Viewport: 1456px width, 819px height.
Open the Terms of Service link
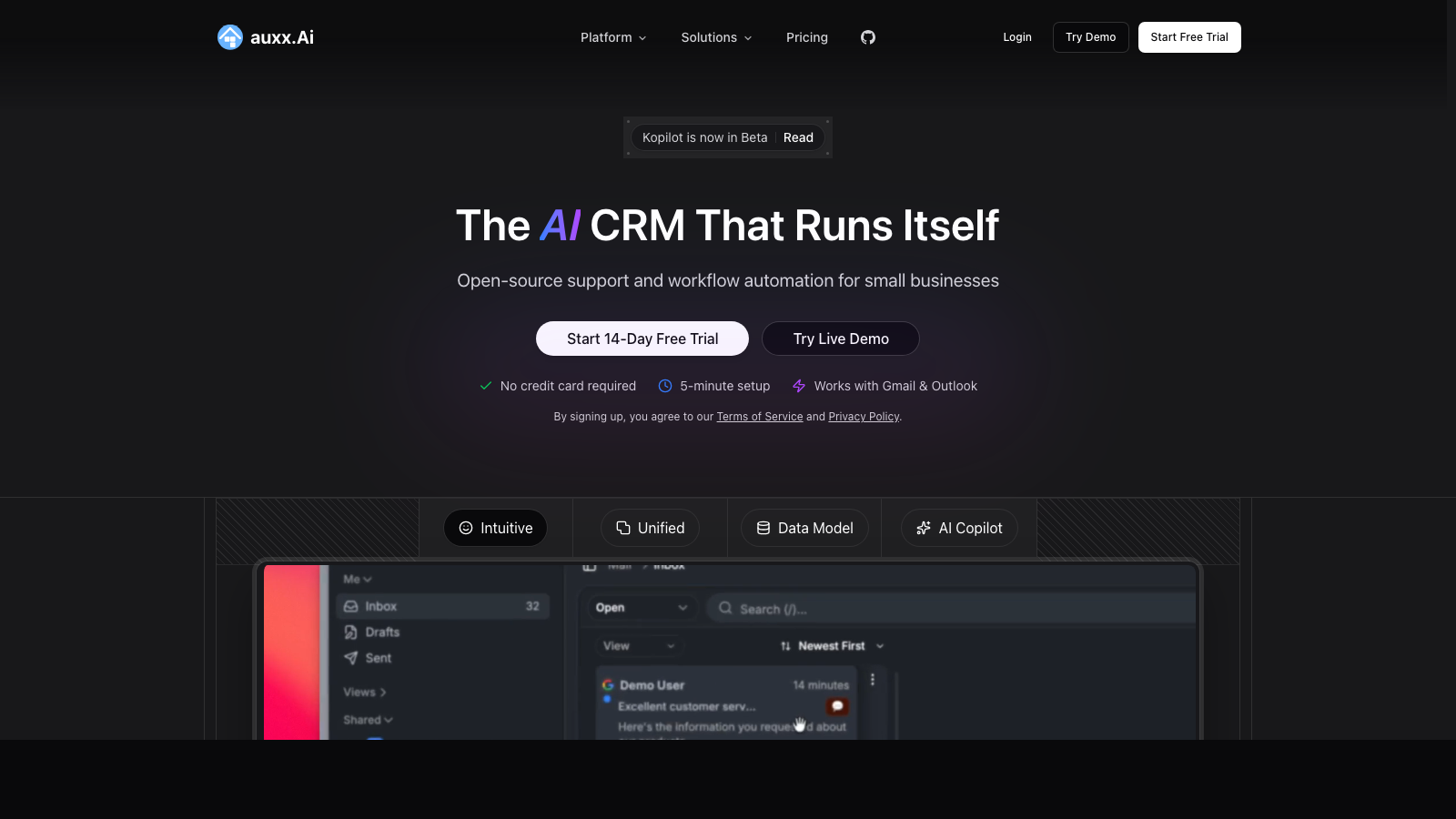760,417
